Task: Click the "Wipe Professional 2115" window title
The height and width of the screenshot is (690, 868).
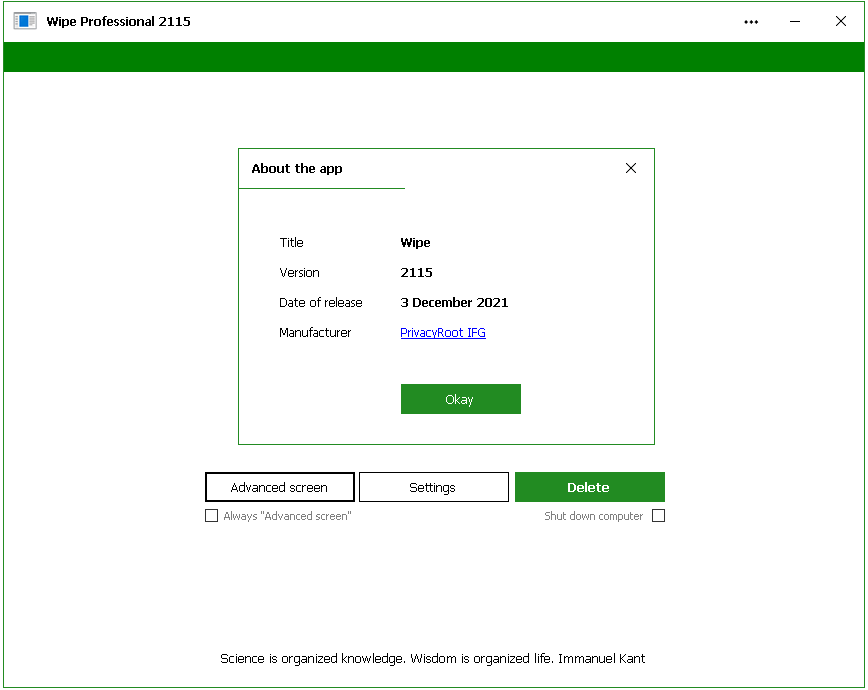Action: click(x=118, y=22)
